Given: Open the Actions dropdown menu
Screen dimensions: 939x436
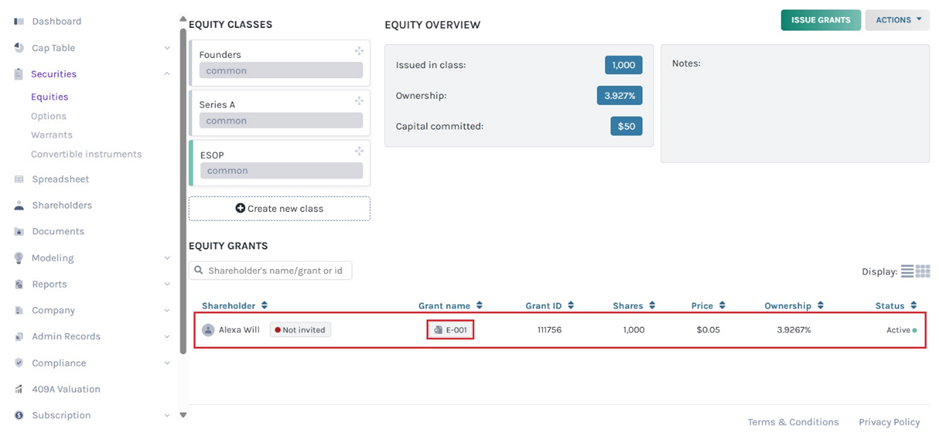Looking at the screenshot, I should pyautogui.click(x=897, y=20).
